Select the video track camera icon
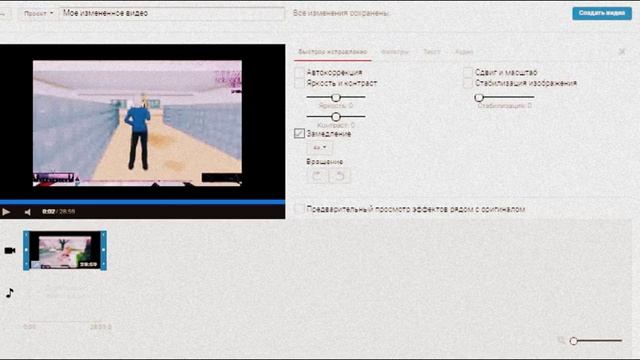 click(10, 251)
